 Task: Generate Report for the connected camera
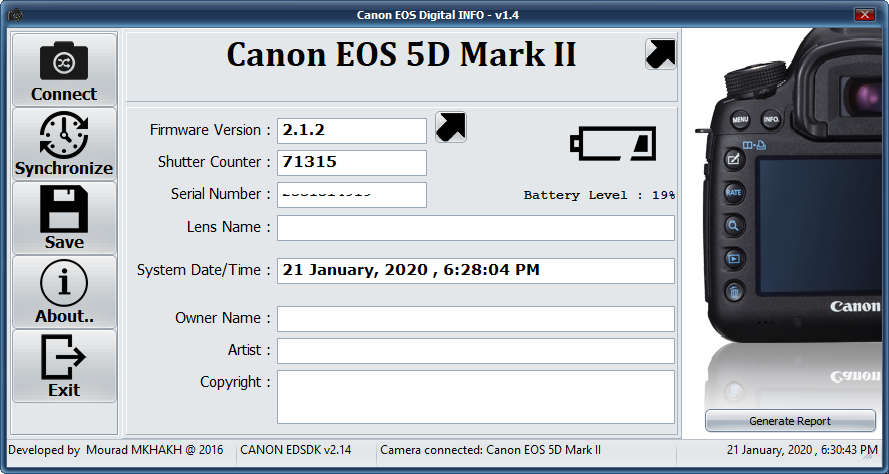[790, 421]
